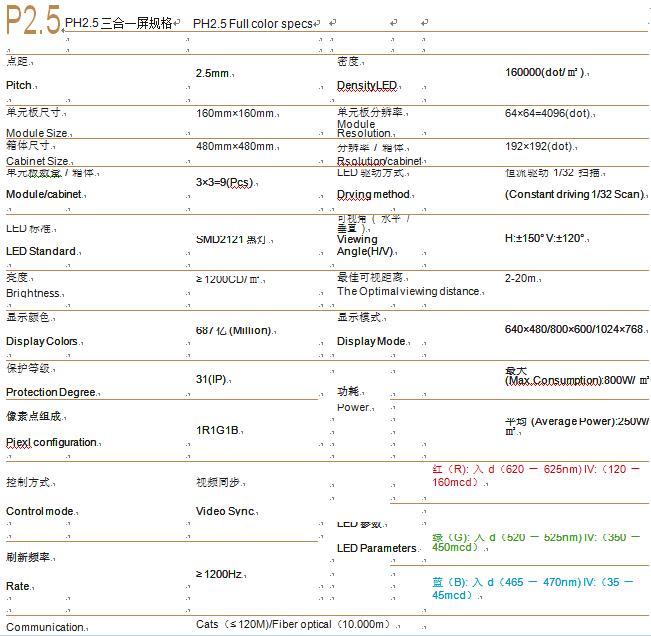Select the ≥1200CD/㎡ brightness value

coord(228,280)
